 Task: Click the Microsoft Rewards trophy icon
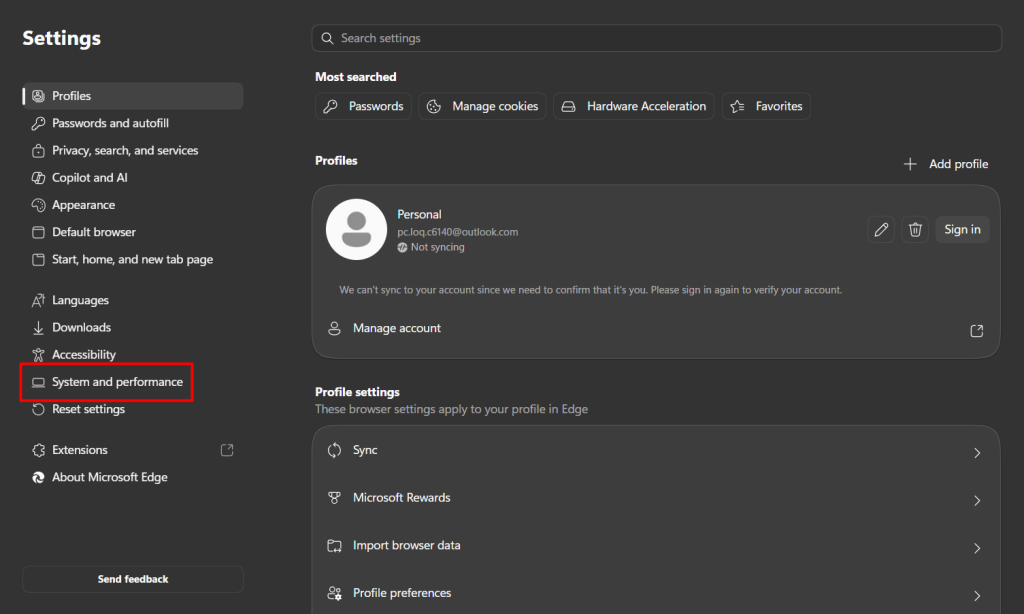[x=334, y=498]
